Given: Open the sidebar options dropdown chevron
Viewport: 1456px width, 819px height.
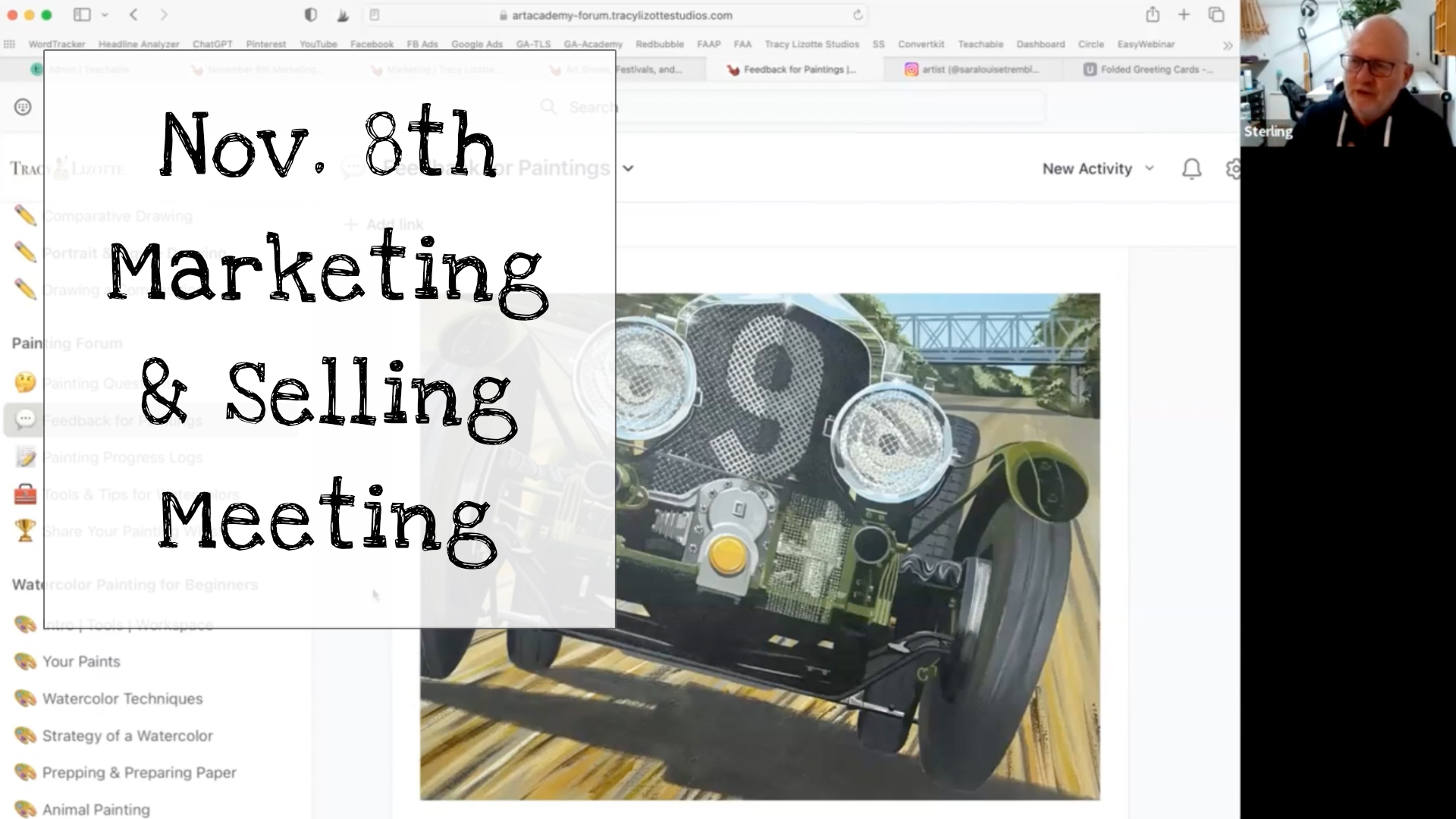Looking at the screenshot, I should point(105,15).
